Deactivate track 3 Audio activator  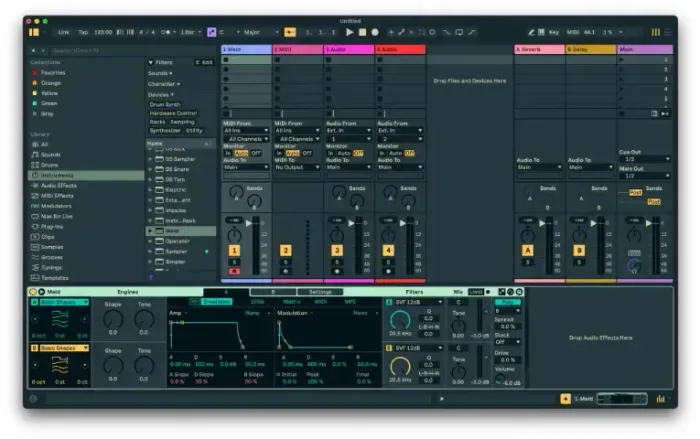[337, 251]
